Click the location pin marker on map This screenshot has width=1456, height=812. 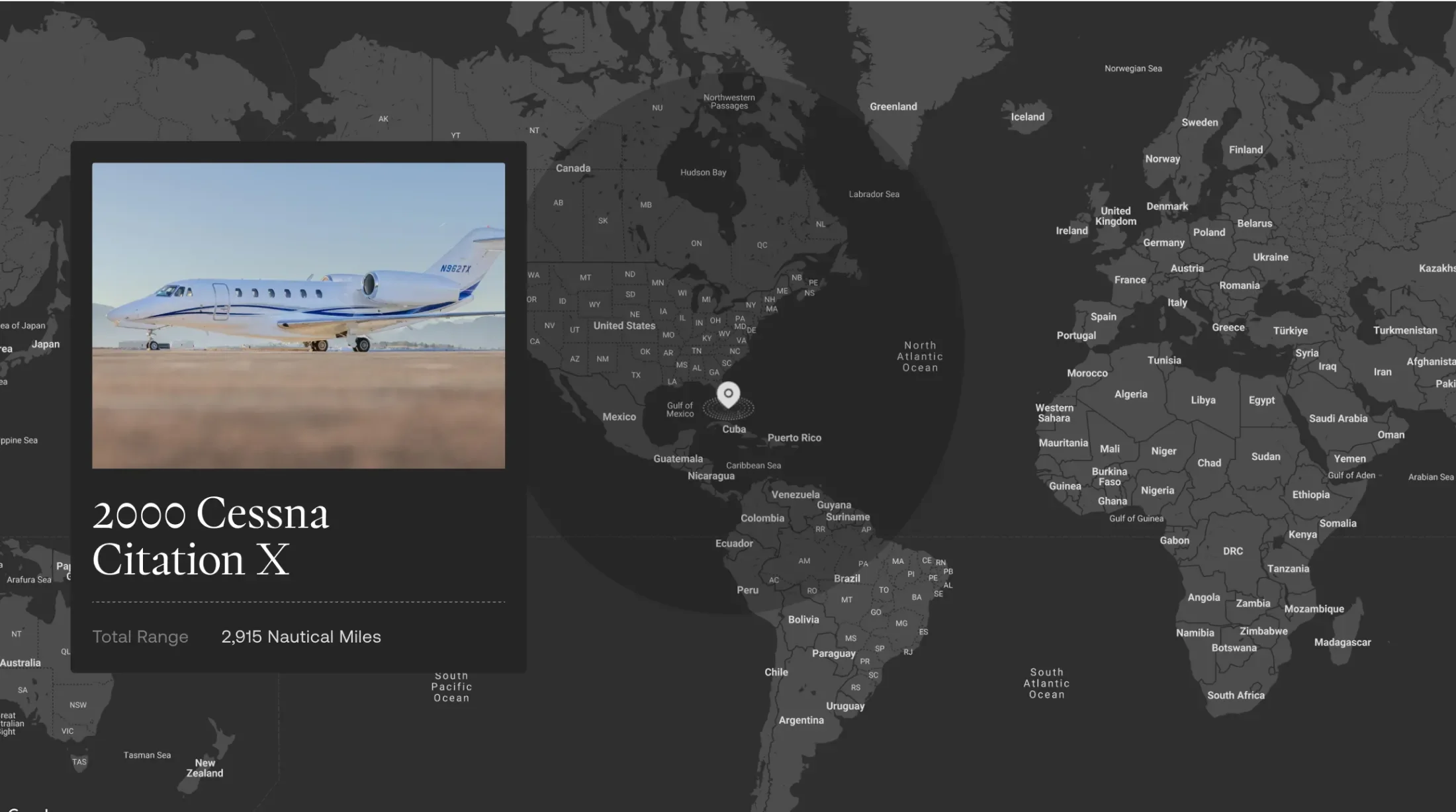(728, 393)
